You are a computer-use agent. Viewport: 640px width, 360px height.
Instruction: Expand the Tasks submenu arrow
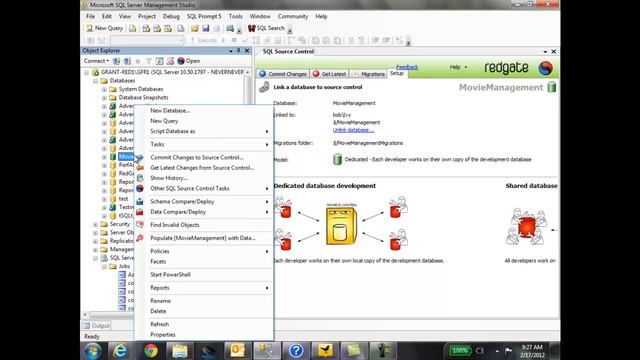(x=267, y=144)
